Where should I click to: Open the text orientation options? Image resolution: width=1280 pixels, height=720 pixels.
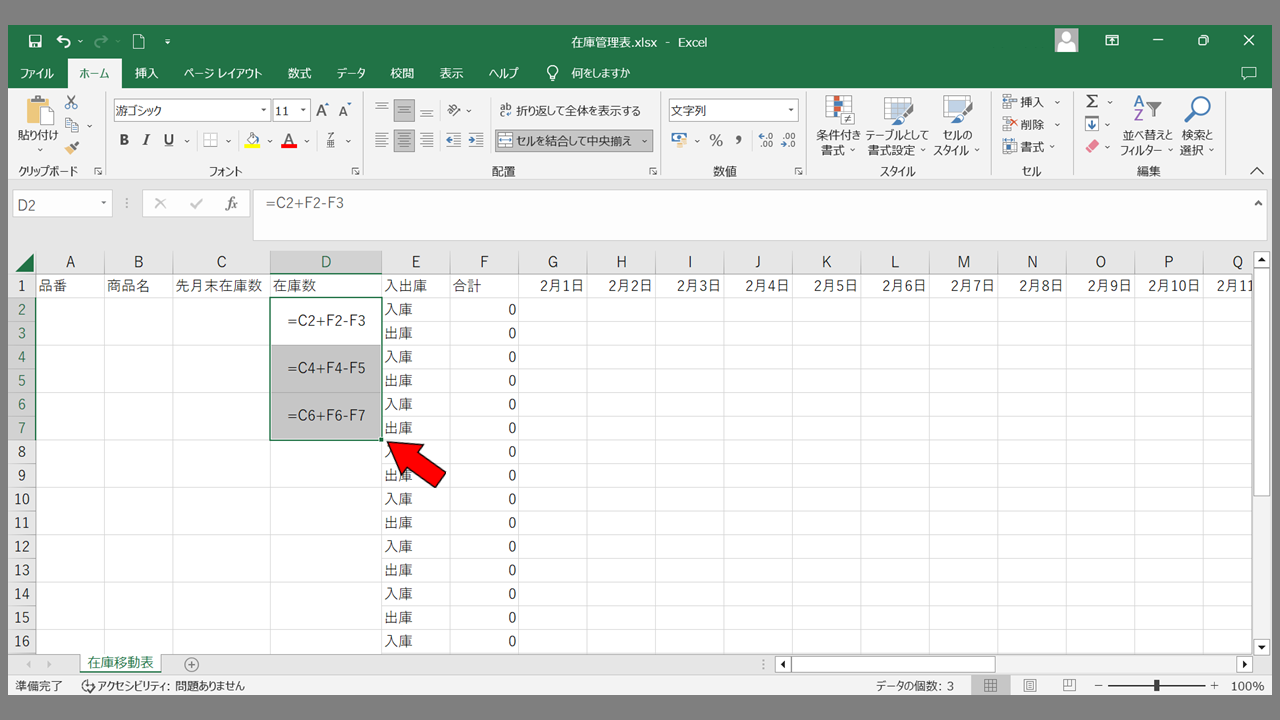coord(458,110)
